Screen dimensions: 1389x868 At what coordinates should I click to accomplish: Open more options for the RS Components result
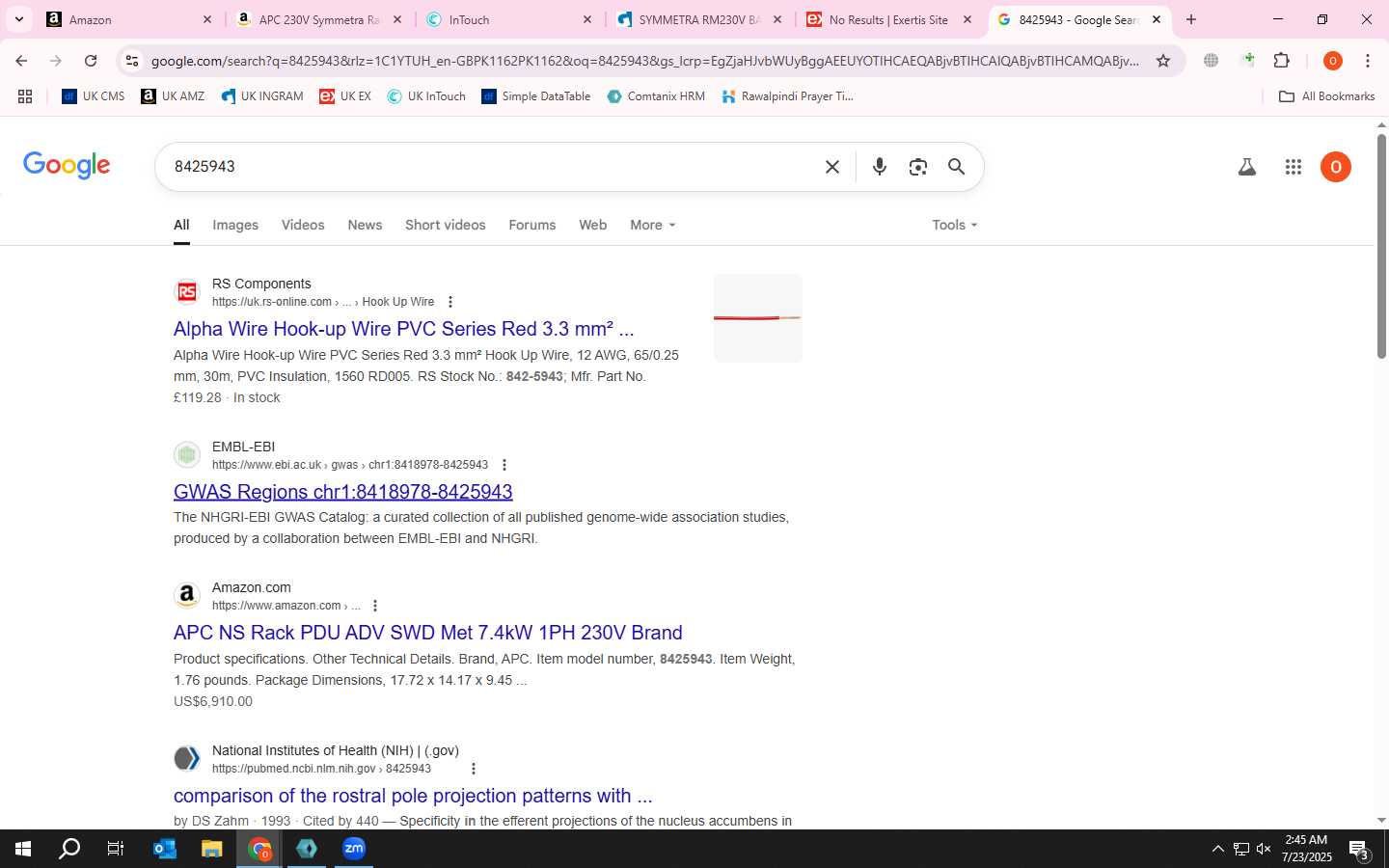(450, 302)
